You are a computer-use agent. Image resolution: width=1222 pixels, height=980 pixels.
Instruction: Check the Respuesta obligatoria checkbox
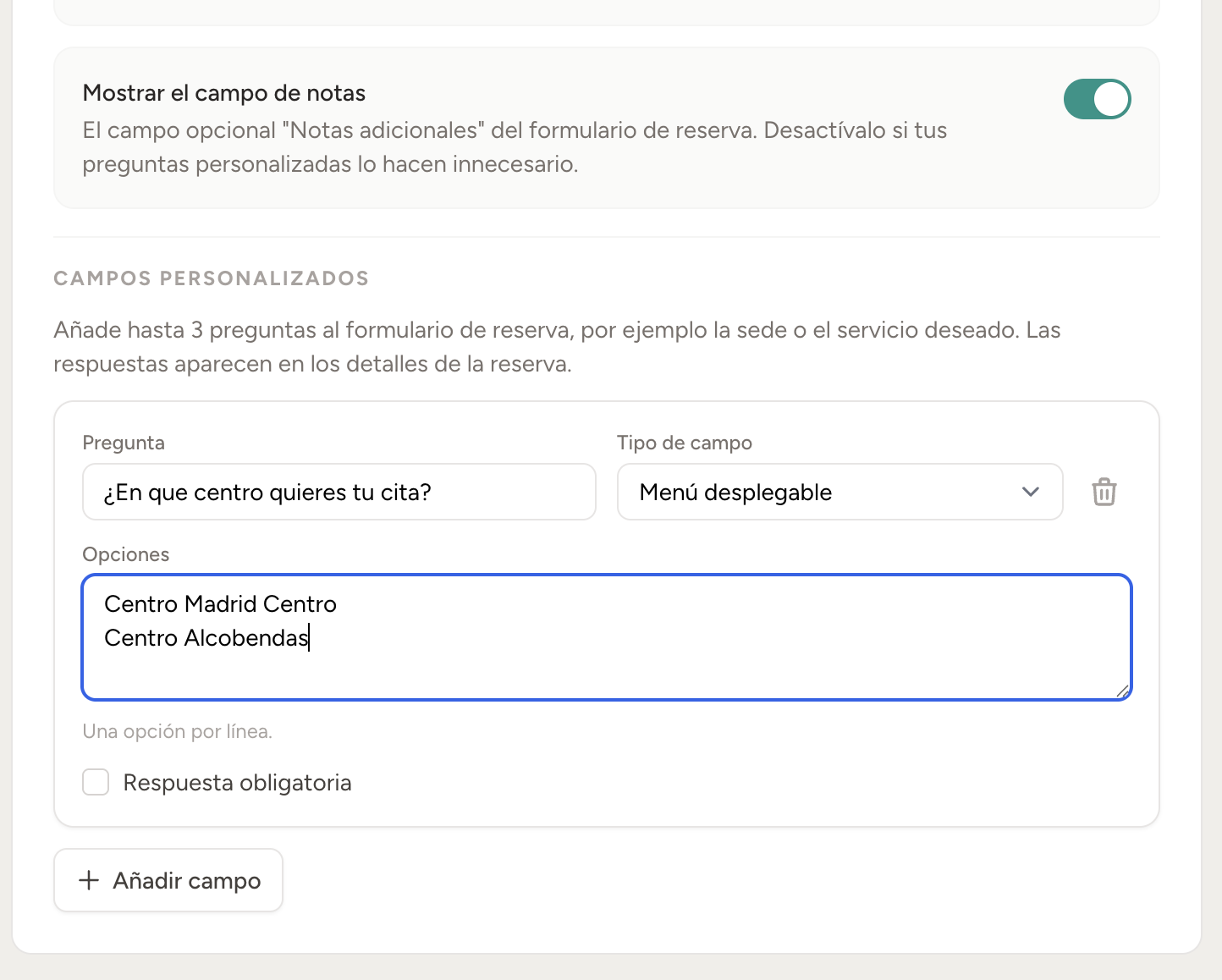point(96,782)
